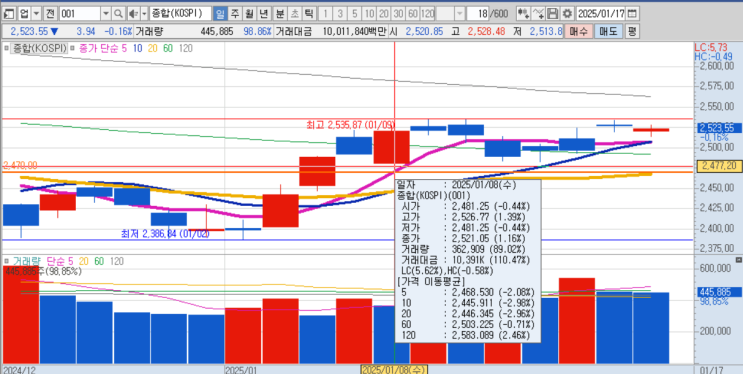Click the 2025/01/08(수) date marker on time axis

click(x=394, y=369)
